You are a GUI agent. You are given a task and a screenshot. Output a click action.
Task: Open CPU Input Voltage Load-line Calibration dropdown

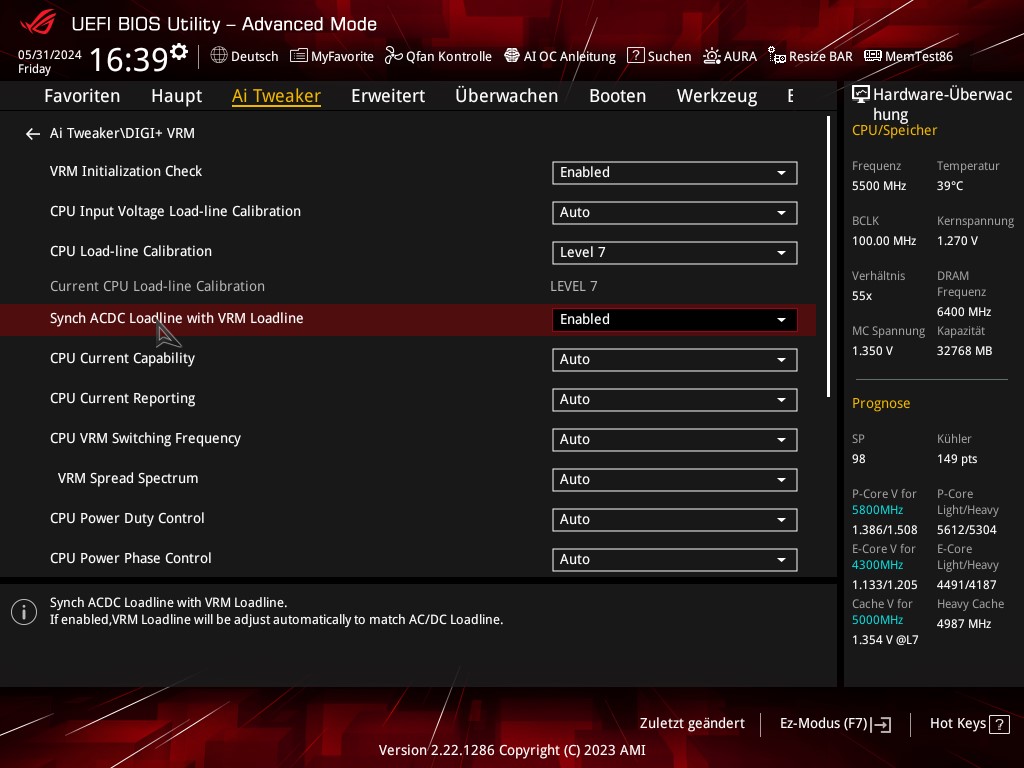click(x=675, y=212)
